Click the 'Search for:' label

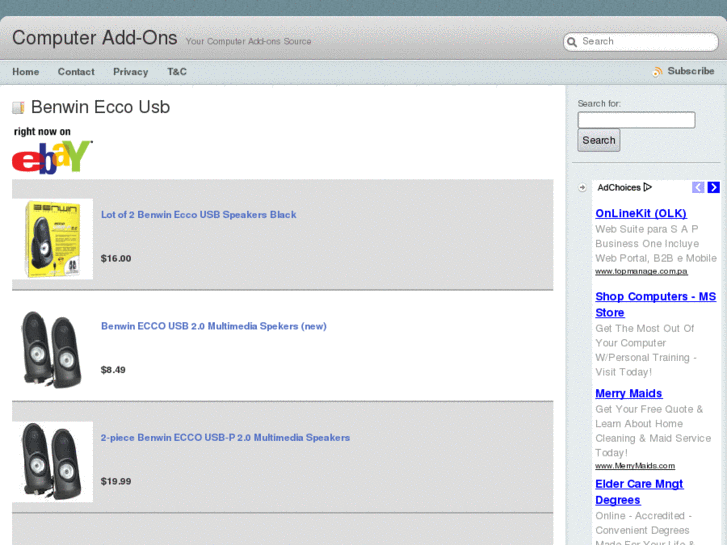(x=599, y=103)
